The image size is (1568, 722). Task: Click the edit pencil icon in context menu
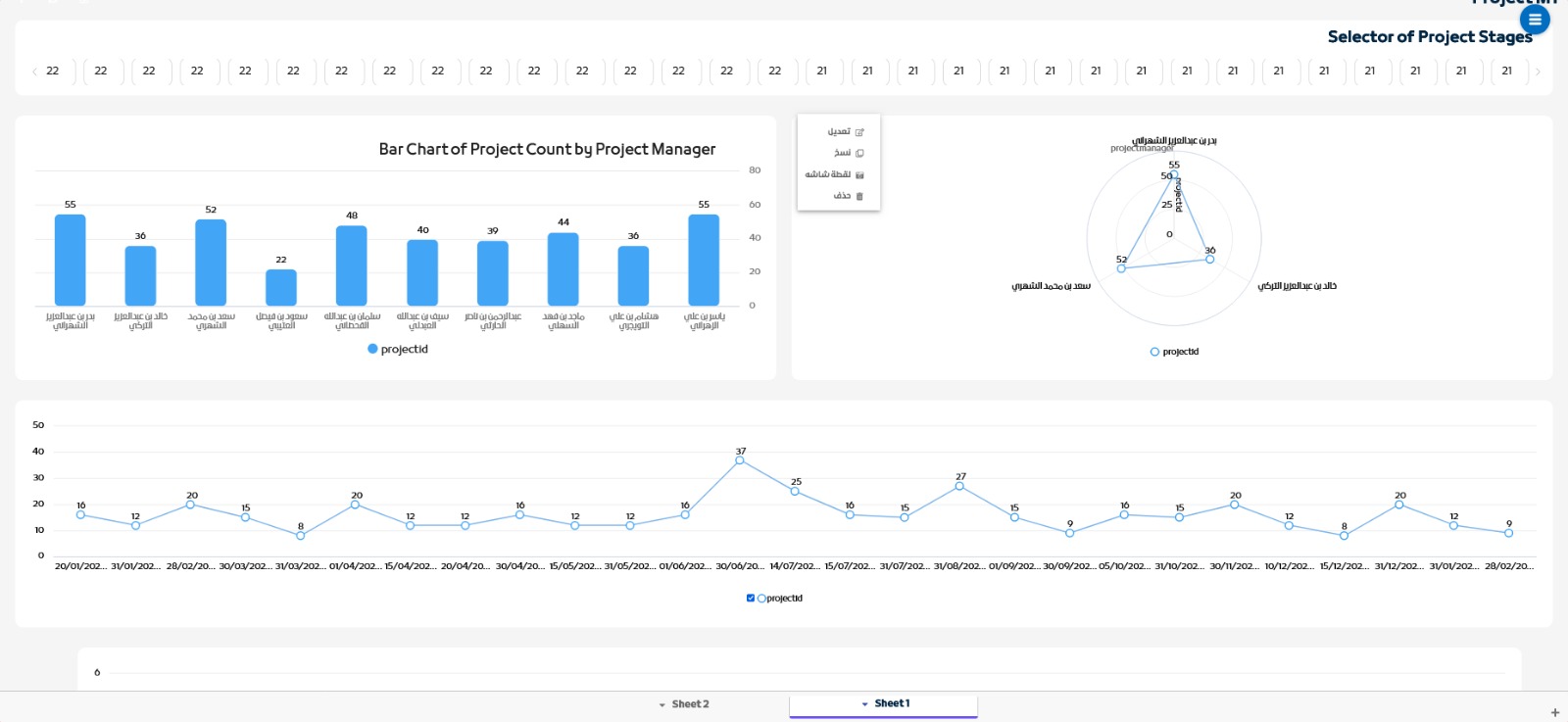click(859, 132)
